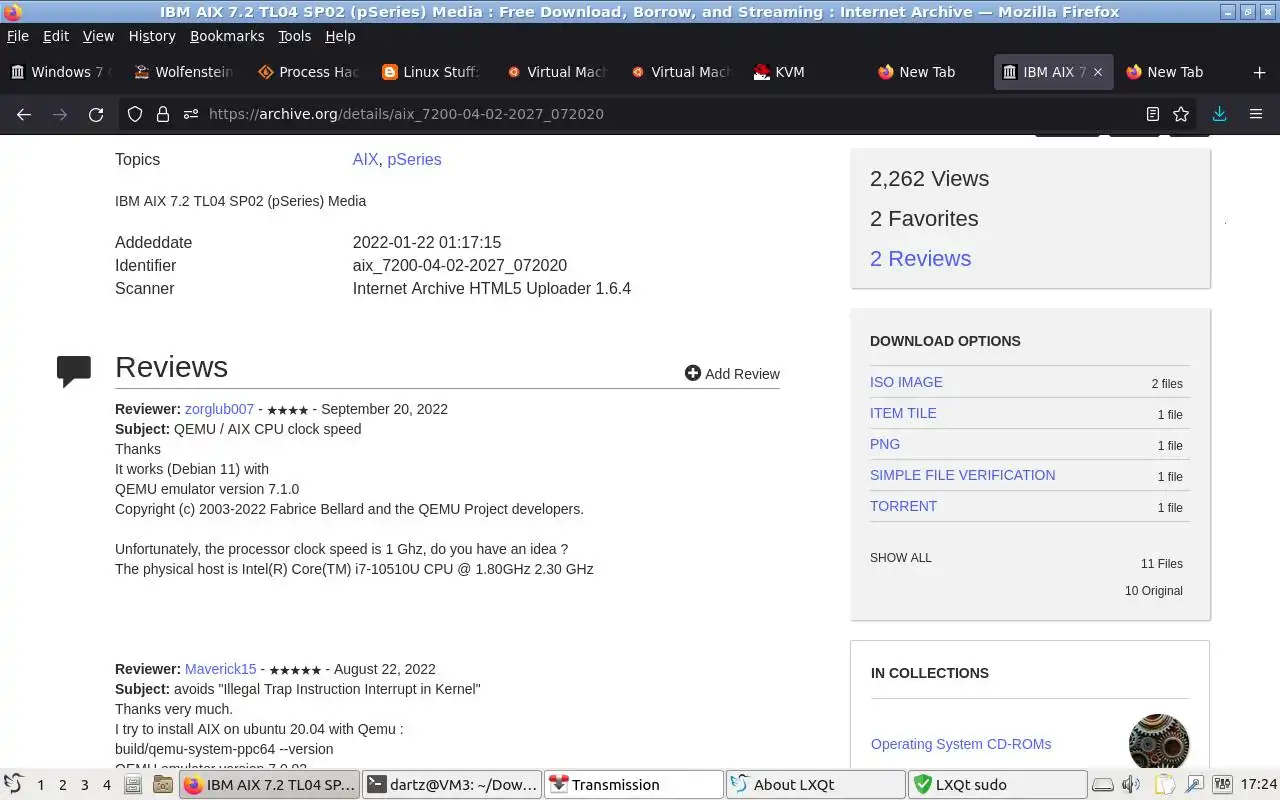Show site security padlock information
Image resolution: width=1280 pixels, height=800 pixels.
(x=163, y=114)
